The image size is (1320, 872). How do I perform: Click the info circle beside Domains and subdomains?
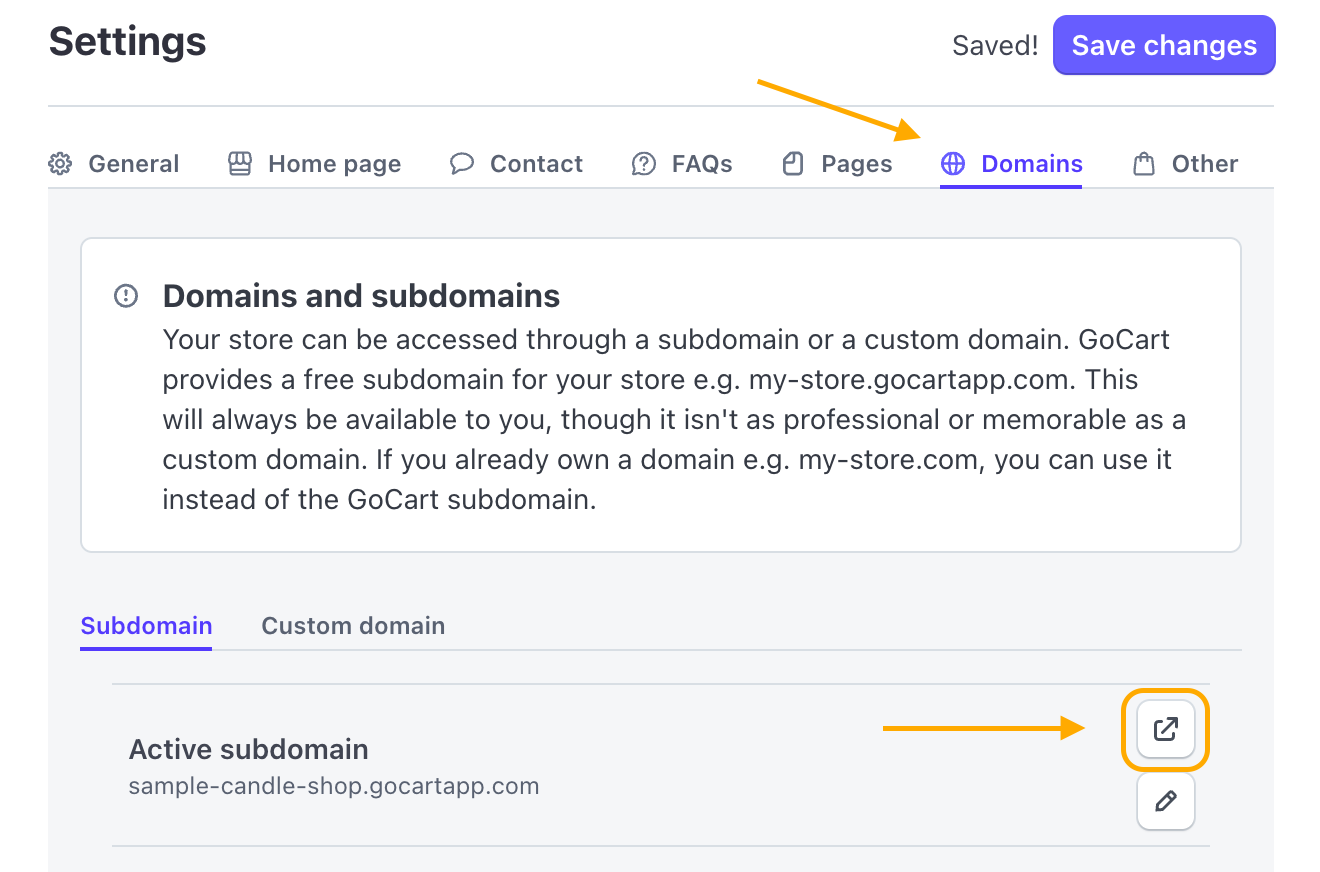125,295
